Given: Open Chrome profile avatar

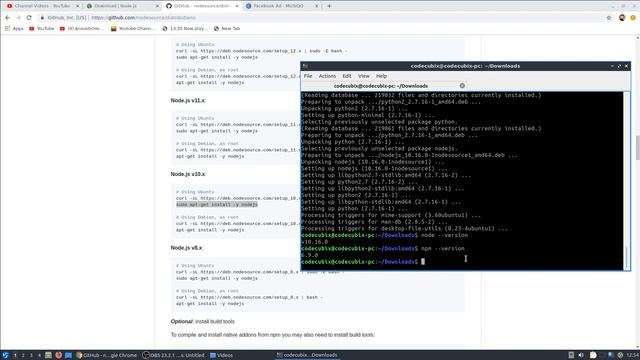Looking at the screenshot, I should 622,18.
